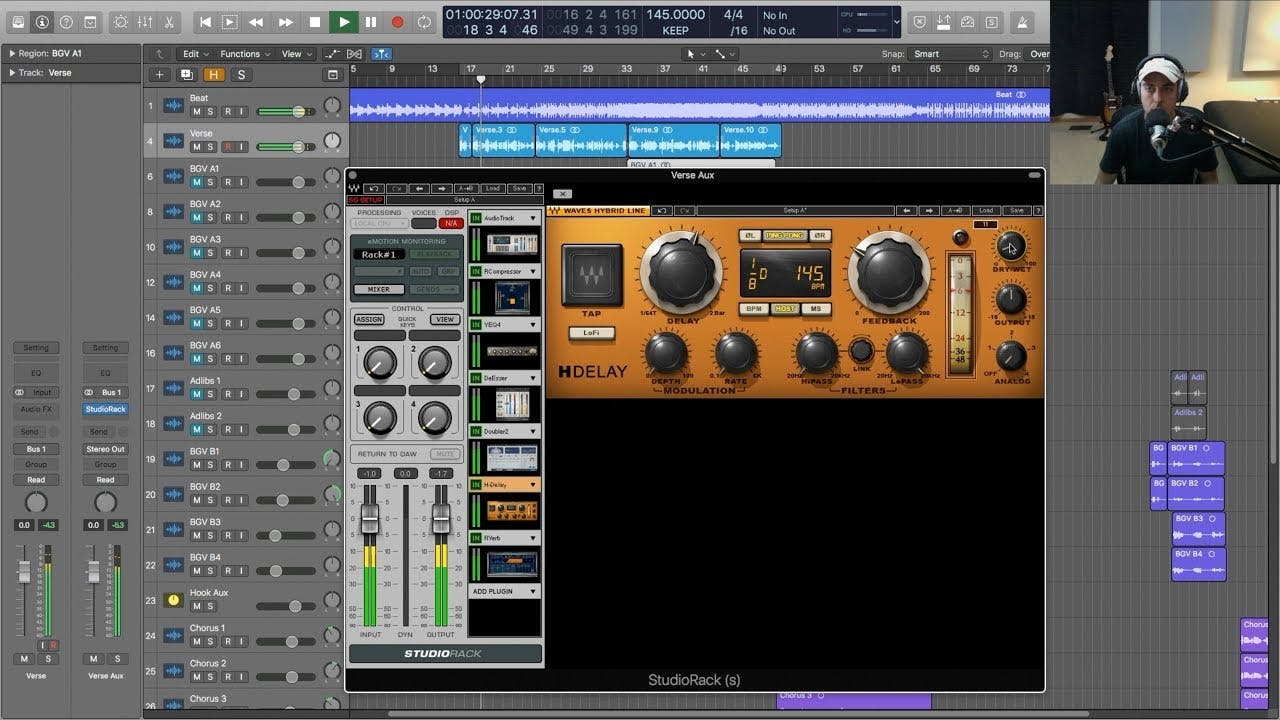Screen dimensions: 1280x720
Task: Click the ASSIGN button in StudioRack control
Action: tap(369, 320)
